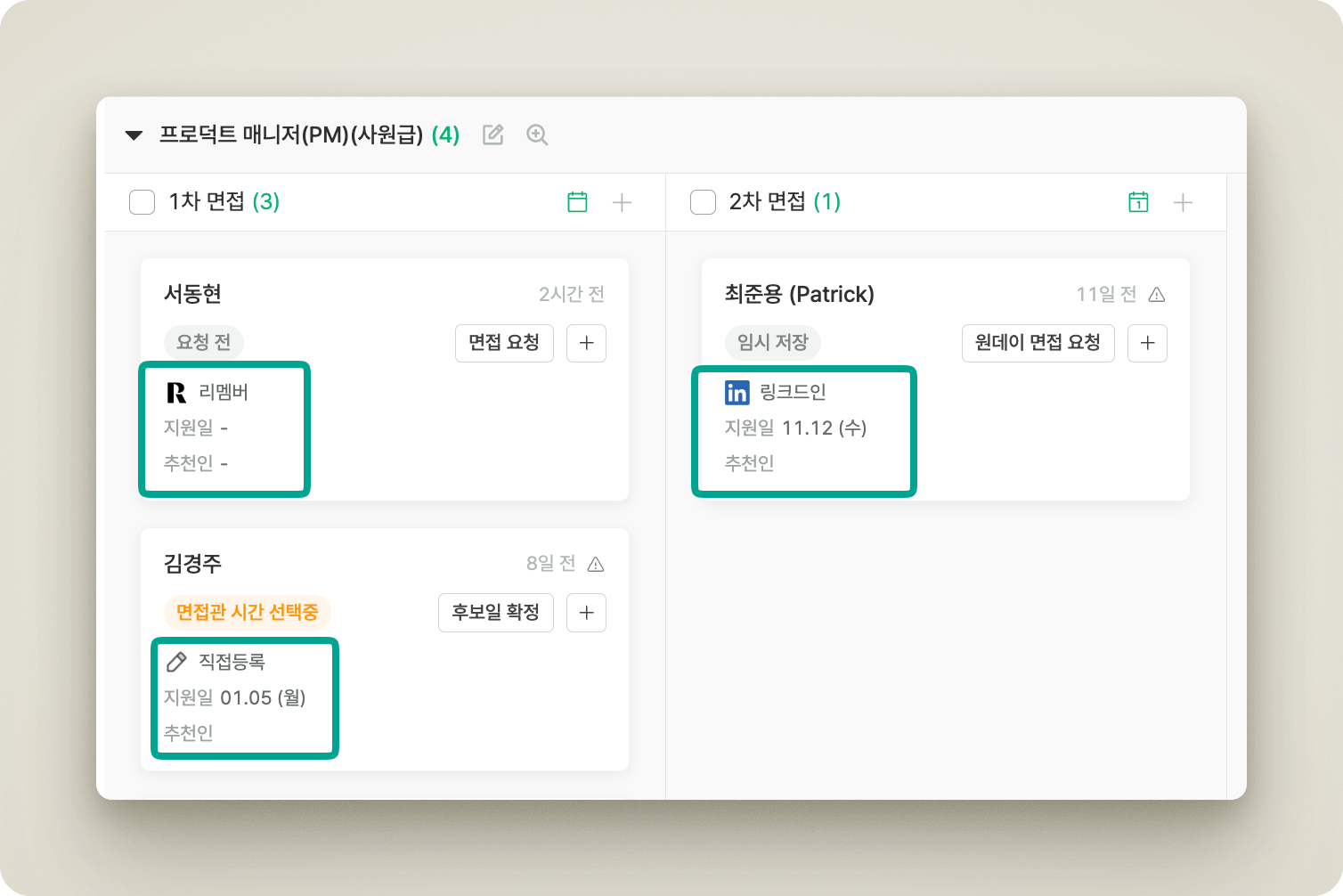Toggle the 2차 면접 column checkbox
The width and height of the screenshot is (1343, 896).
703,202
